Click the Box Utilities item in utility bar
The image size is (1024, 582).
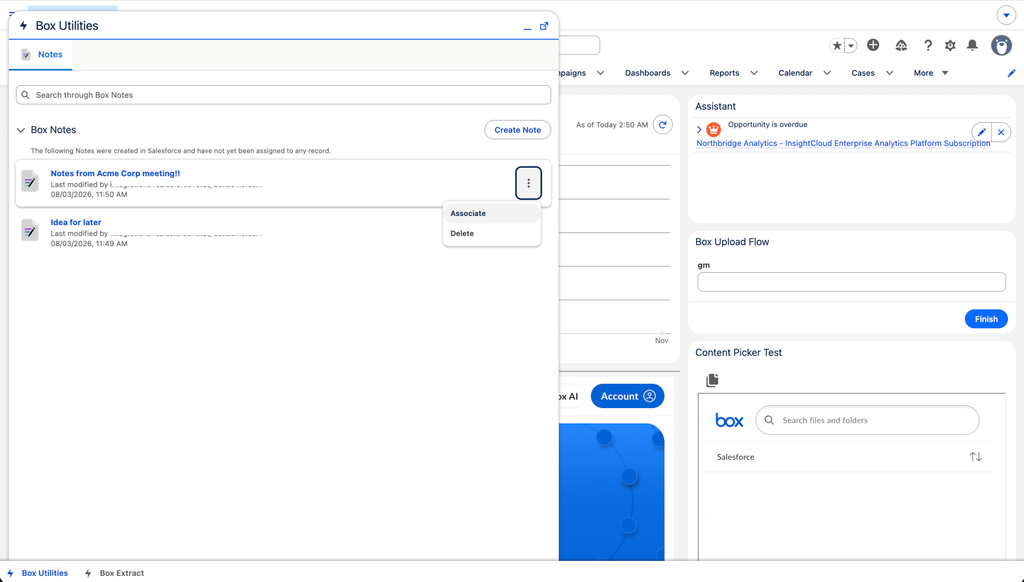[38, 573]
